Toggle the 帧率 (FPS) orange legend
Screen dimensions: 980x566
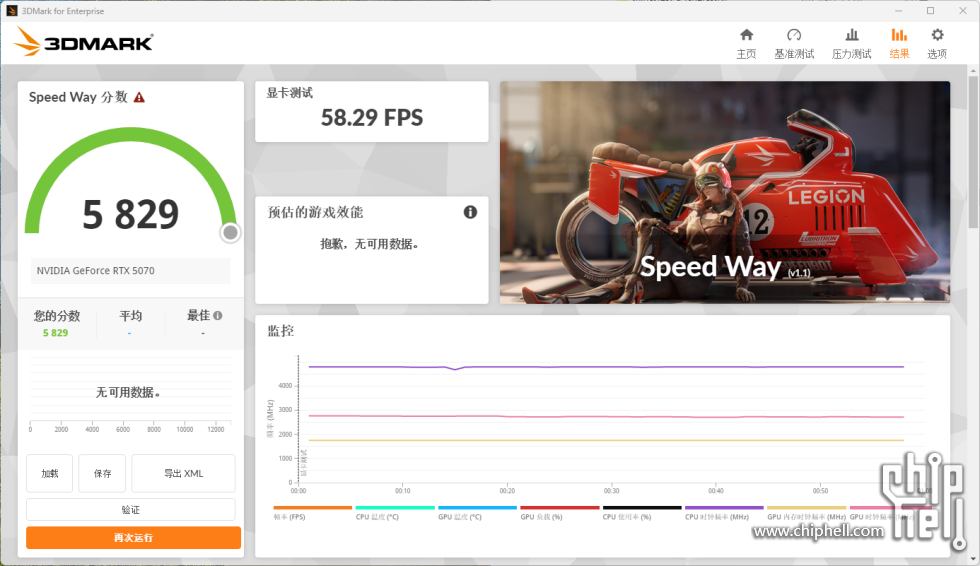[x=312, y=513]
